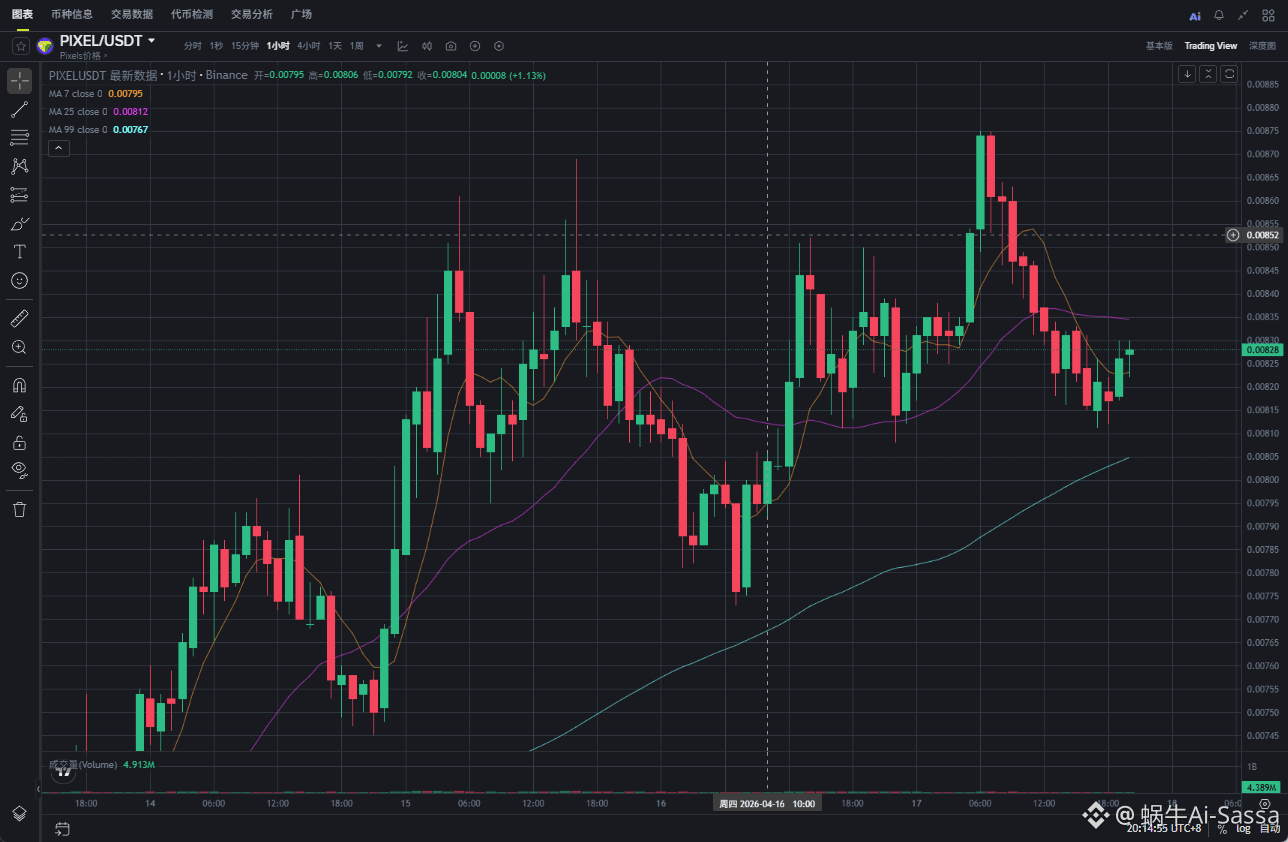Screen dimensions: 1288x842
Task: Click the collapse pane button
Action: click(1208, 74)
